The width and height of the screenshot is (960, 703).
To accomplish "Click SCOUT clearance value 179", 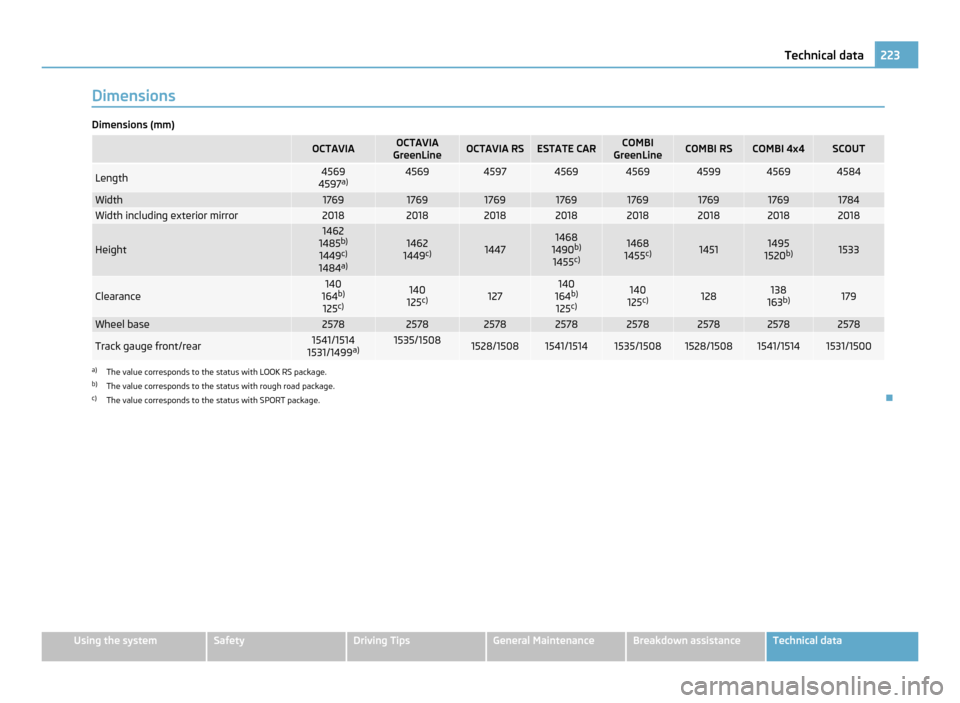I will pyautogui.click(x=849, y=296).
